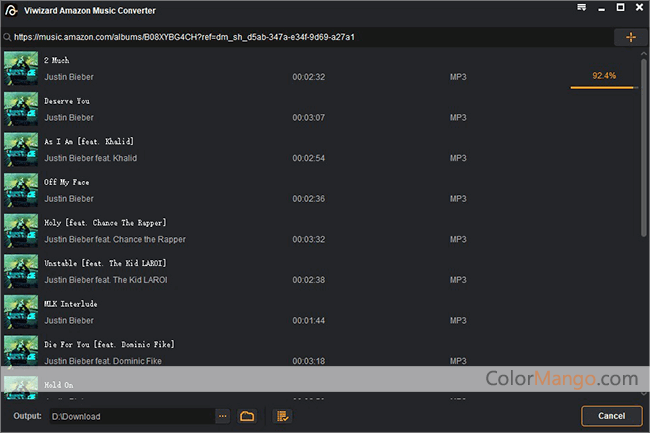Click album art of 'Off My Face'
This screenshot has width=650, height=433.
pos(21,190)
